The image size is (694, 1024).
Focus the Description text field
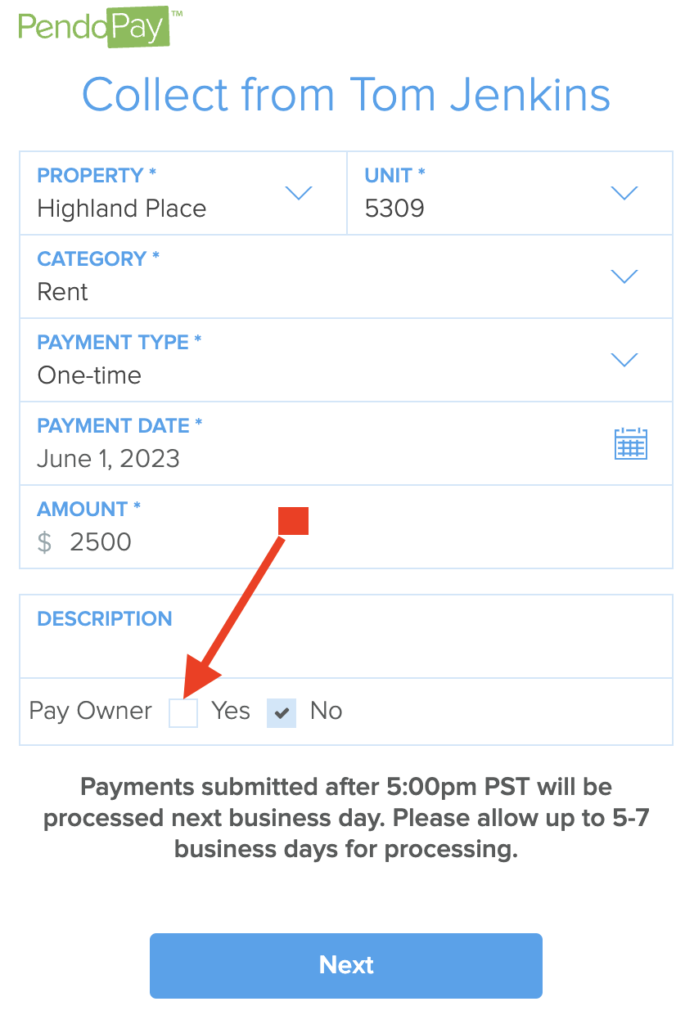pyautogui.click(x=346, y=636)
